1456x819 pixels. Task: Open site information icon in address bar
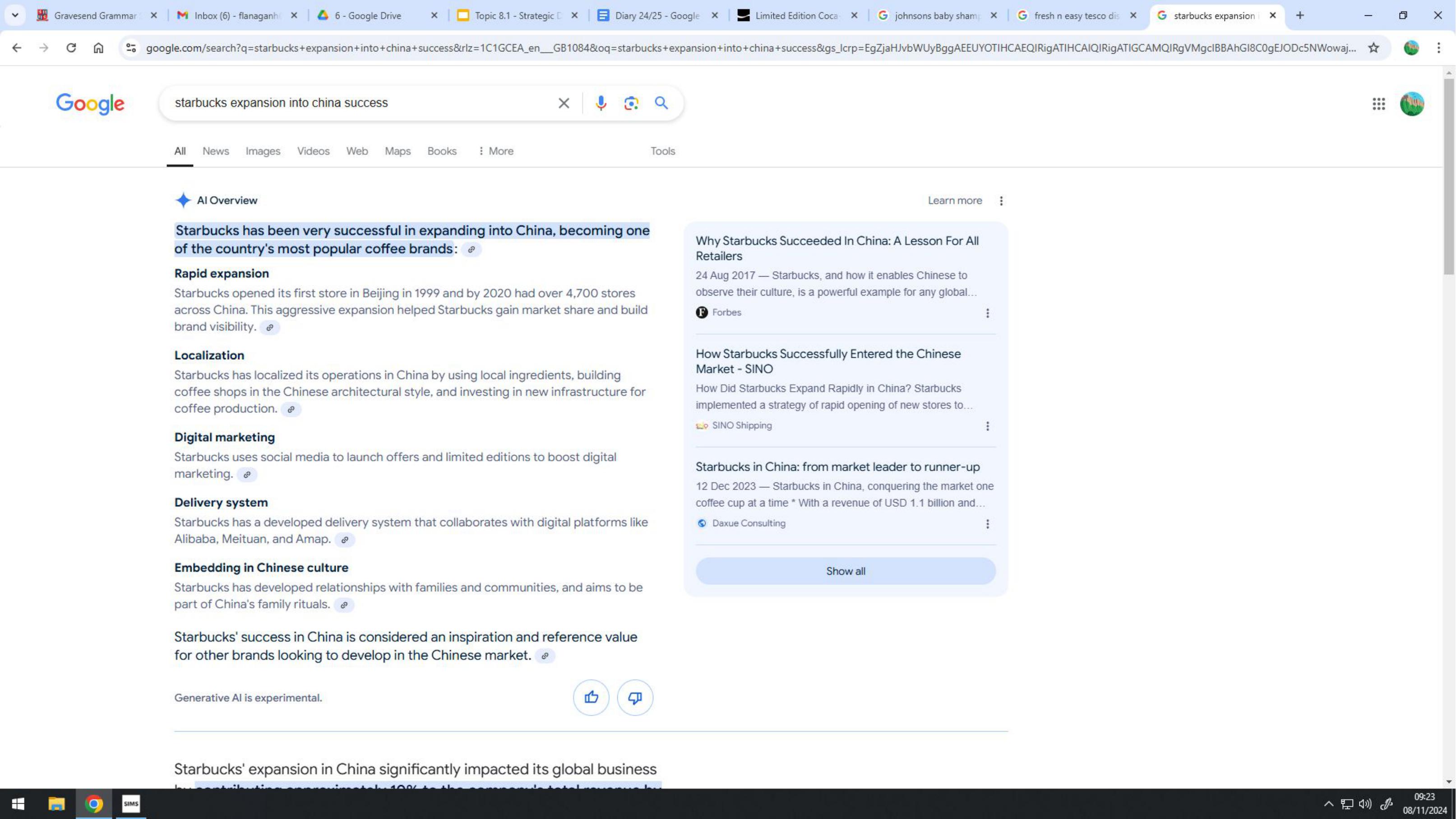click(131, 48)
